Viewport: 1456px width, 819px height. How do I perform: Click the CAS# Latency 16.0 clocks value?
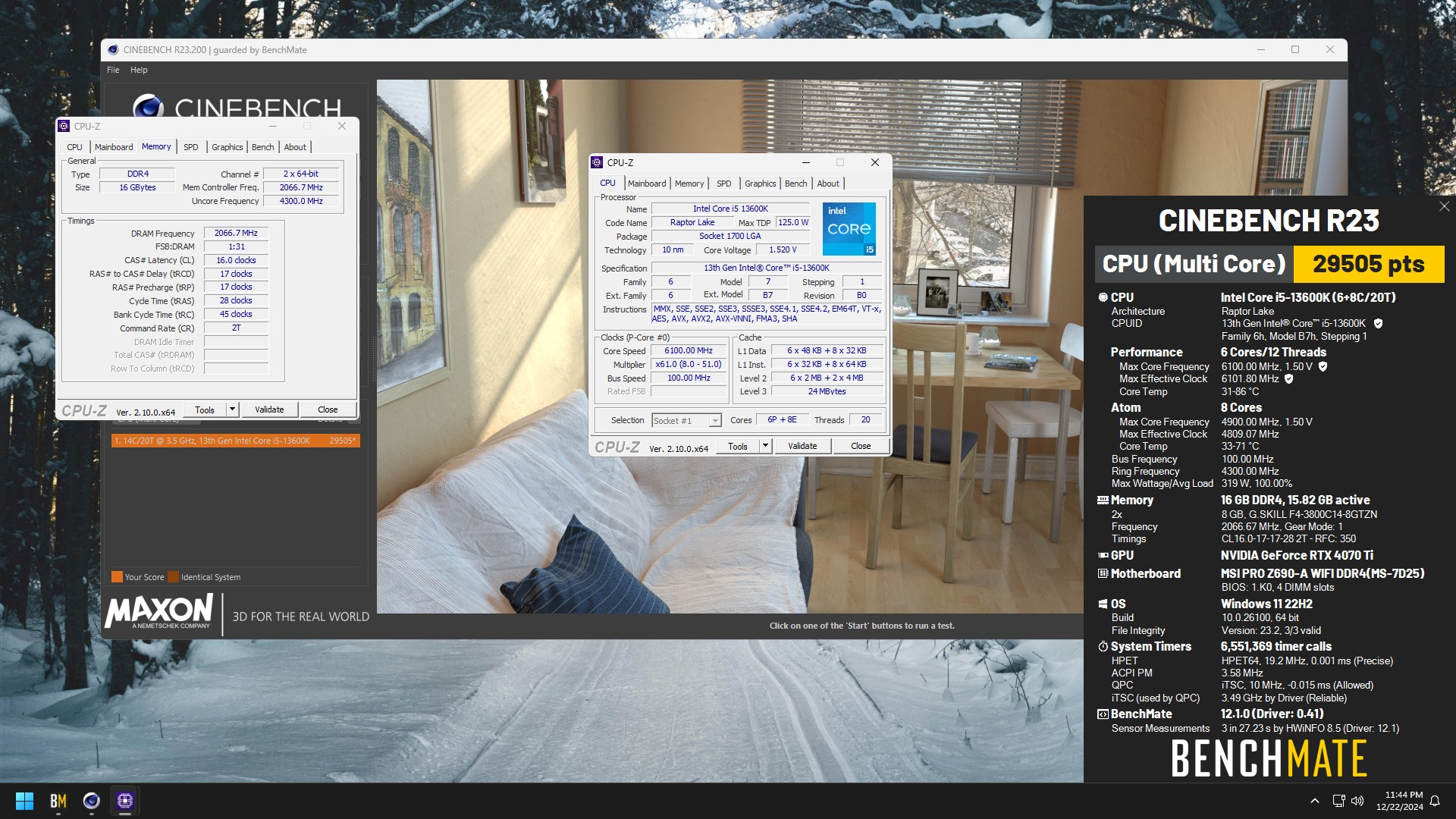tap(236, 260)
